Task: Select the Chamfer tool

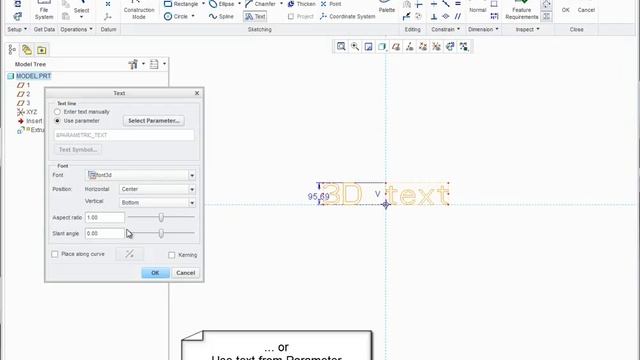Action: [x=260, y=4]
